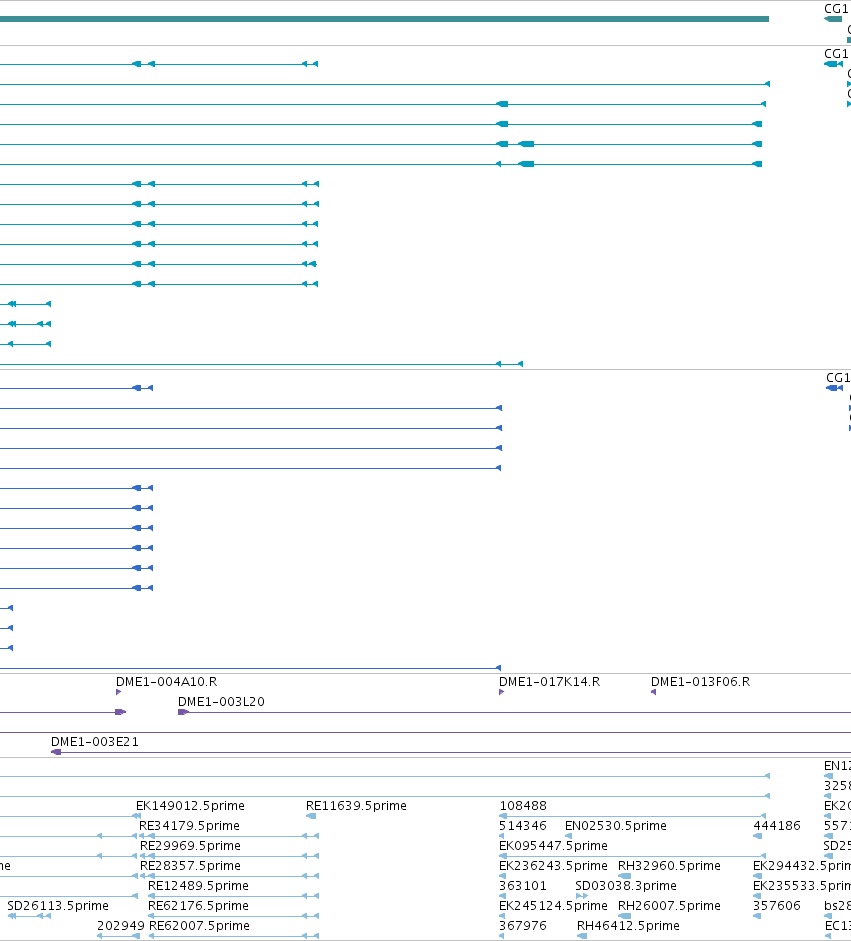Click the DME1-017K14.R label
The image size is (851, 941).
(x=549, y=682)
